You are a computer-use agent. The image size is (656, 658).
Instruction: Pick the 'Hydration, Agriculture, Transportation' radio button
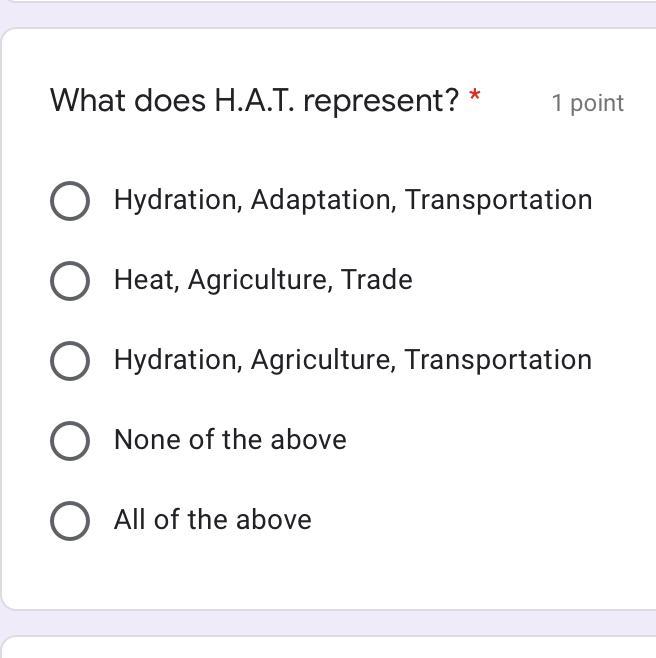[69, 360]
